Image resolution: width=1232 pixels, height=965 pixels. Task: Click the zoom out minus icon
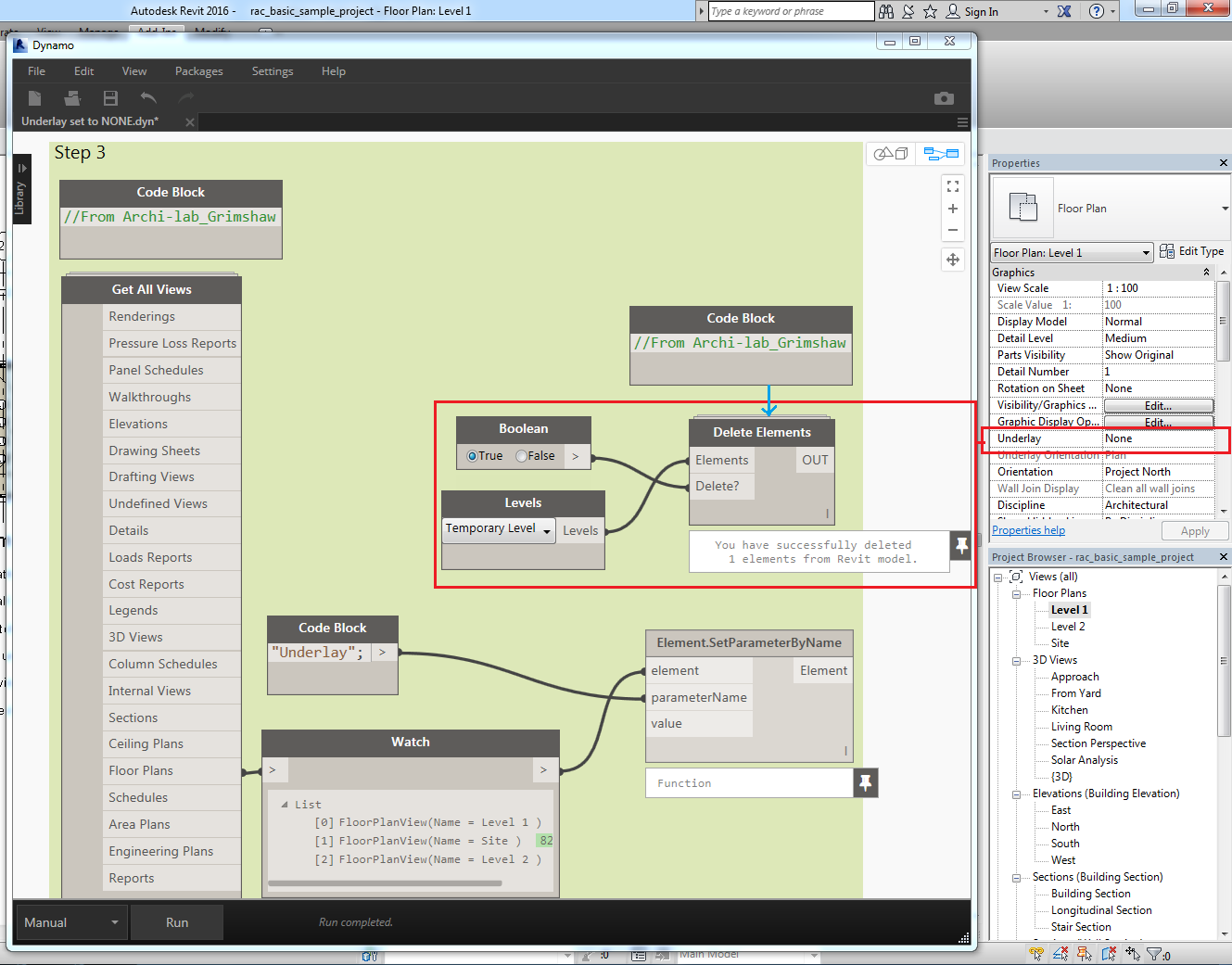point(952,230)
